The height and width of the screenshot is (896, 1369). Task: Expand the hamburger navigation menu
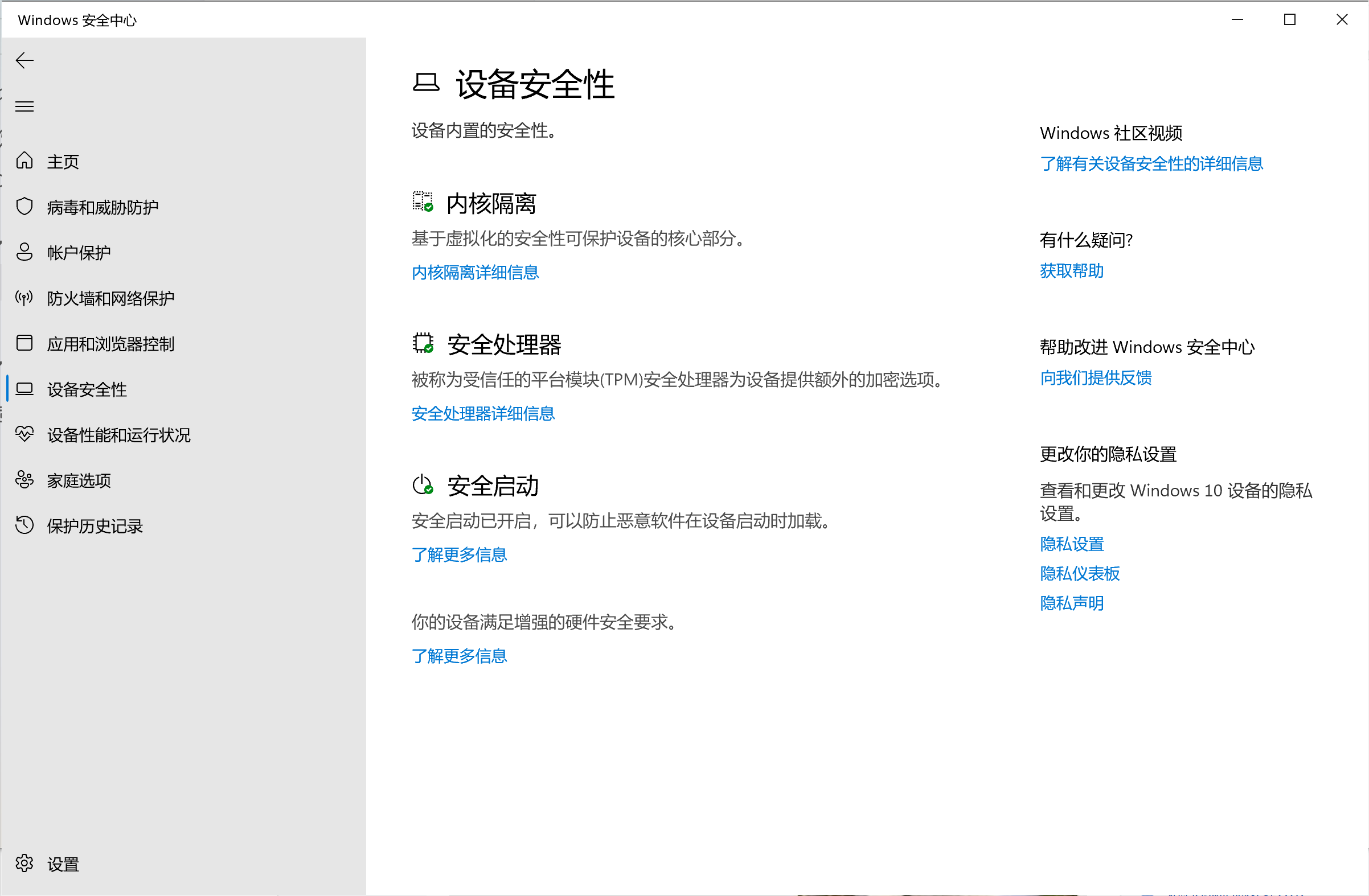point(24,106)
